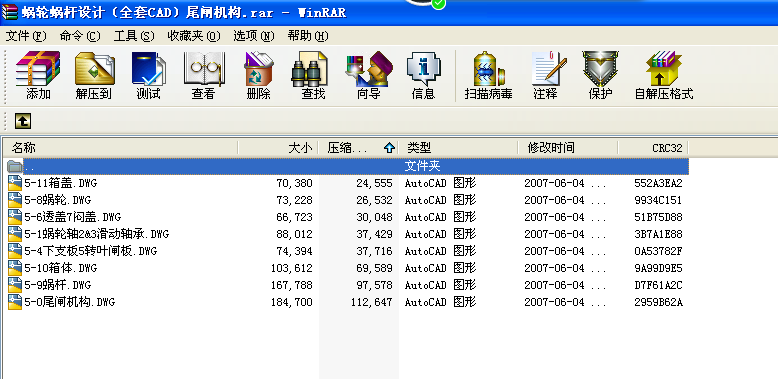Select file 5-9蜗杆.DWG

(x=58, y=285)
